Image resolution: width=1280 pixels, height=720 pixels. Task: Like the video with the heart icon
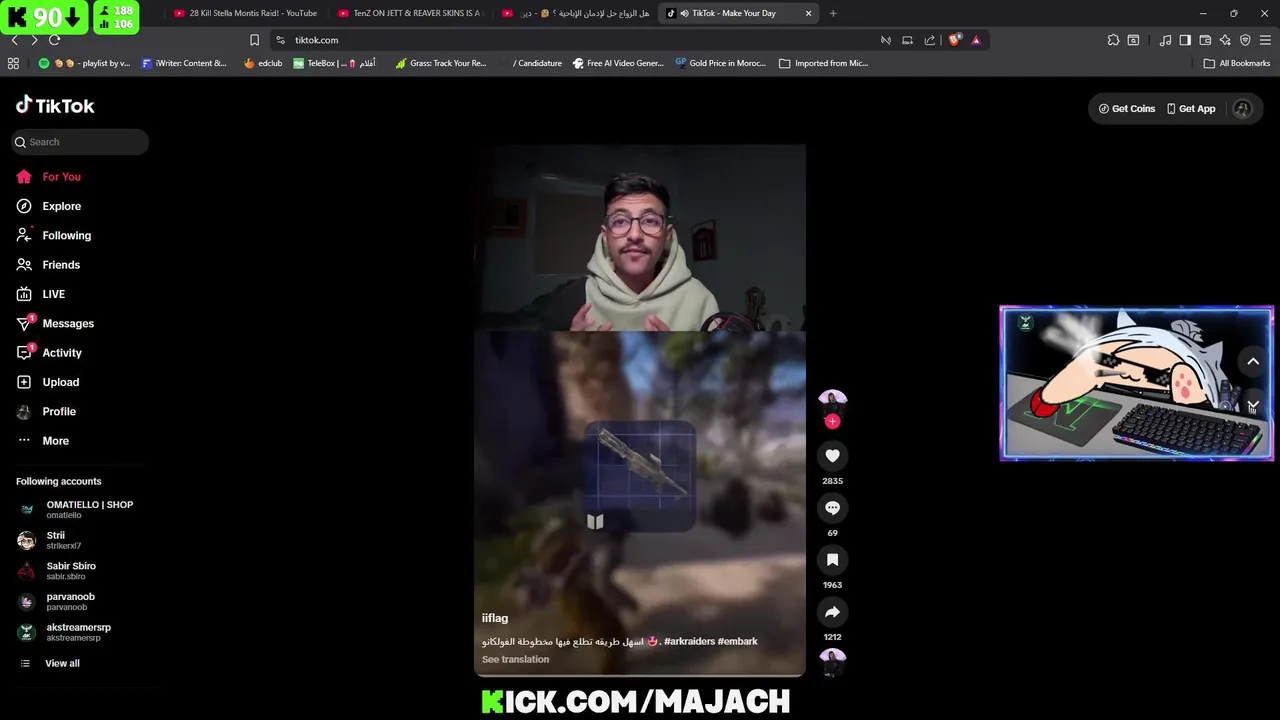(832, 456)
